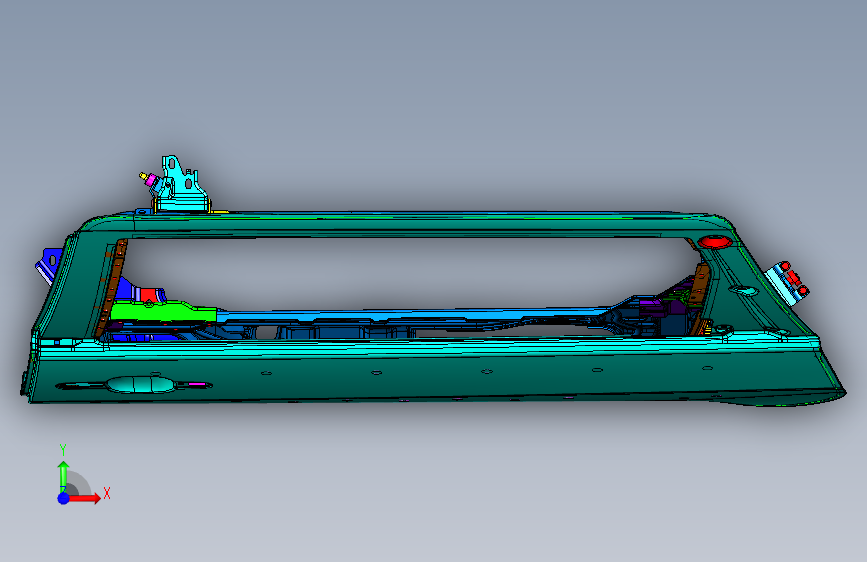Select the red circular cap on frame corner

pos(714,242)
